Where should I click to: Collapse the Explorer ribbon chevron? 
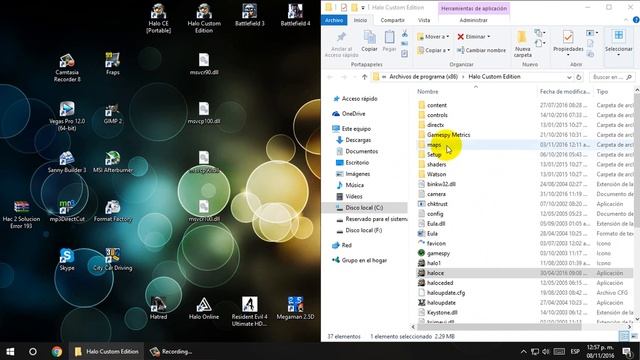(626, 20)
